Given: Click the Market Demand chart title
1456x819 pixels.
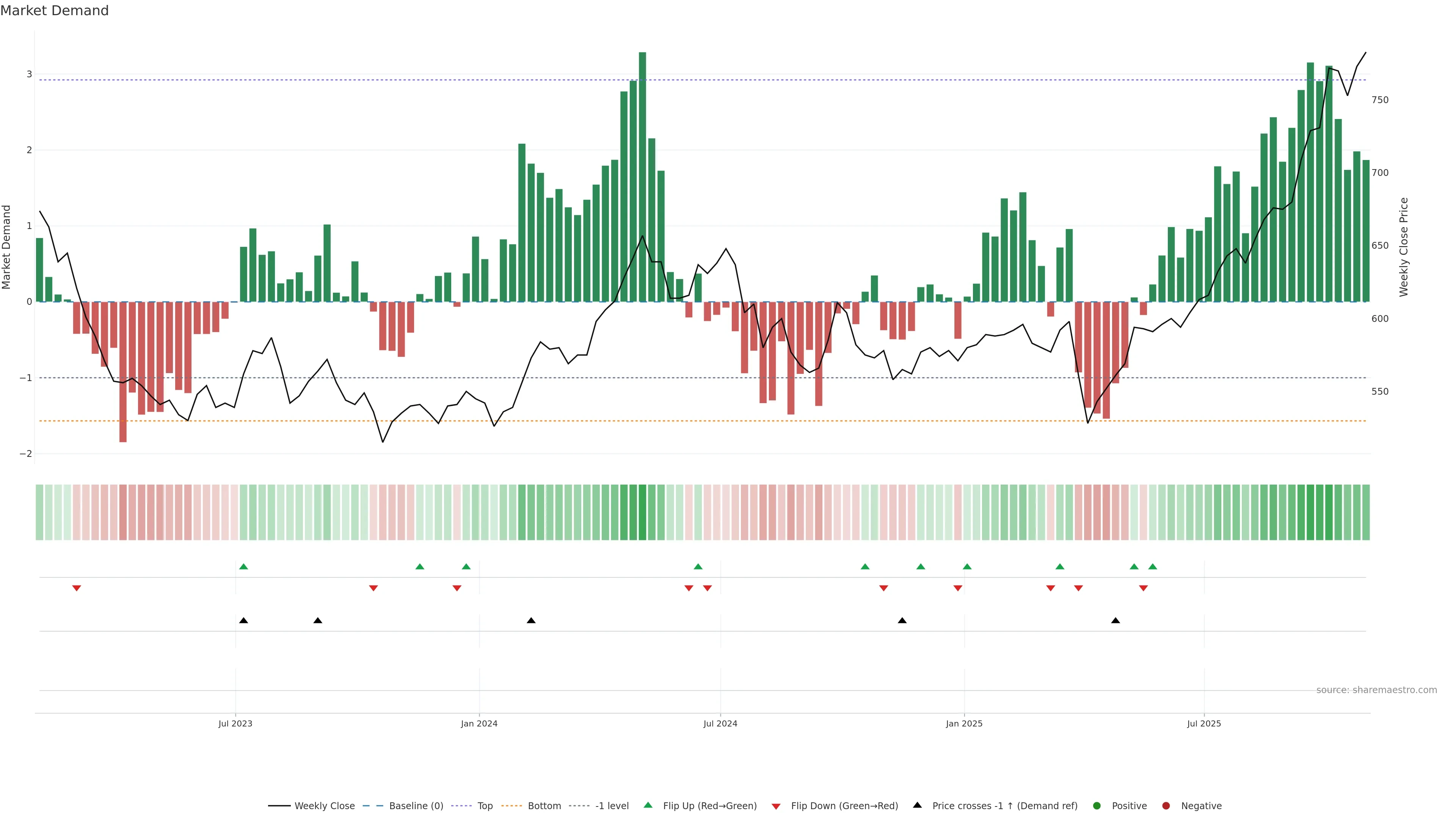Looking at the screenshot, I should tap(54, 11).
